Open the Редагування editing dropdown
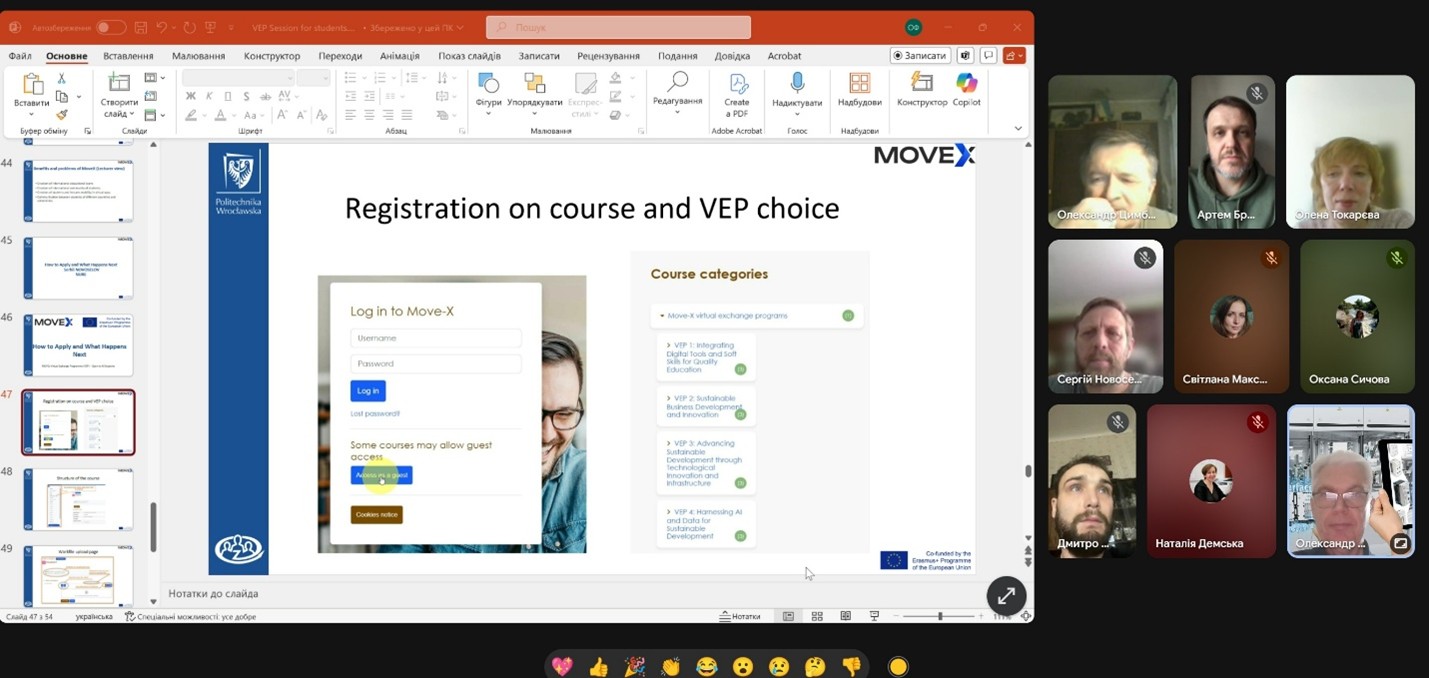 [x=677, y=112]
